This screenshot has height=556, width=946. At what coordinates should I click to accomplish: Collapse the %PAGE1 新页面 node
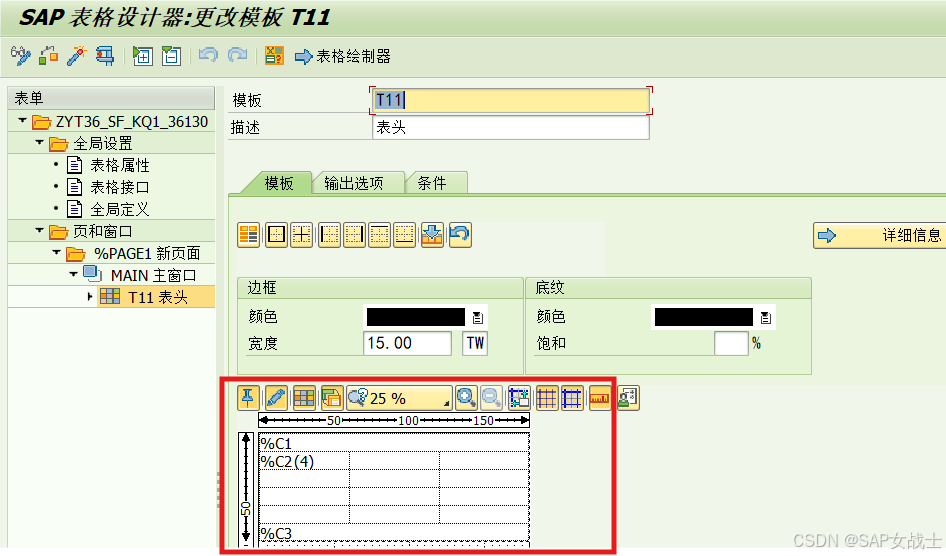point(57,252)
